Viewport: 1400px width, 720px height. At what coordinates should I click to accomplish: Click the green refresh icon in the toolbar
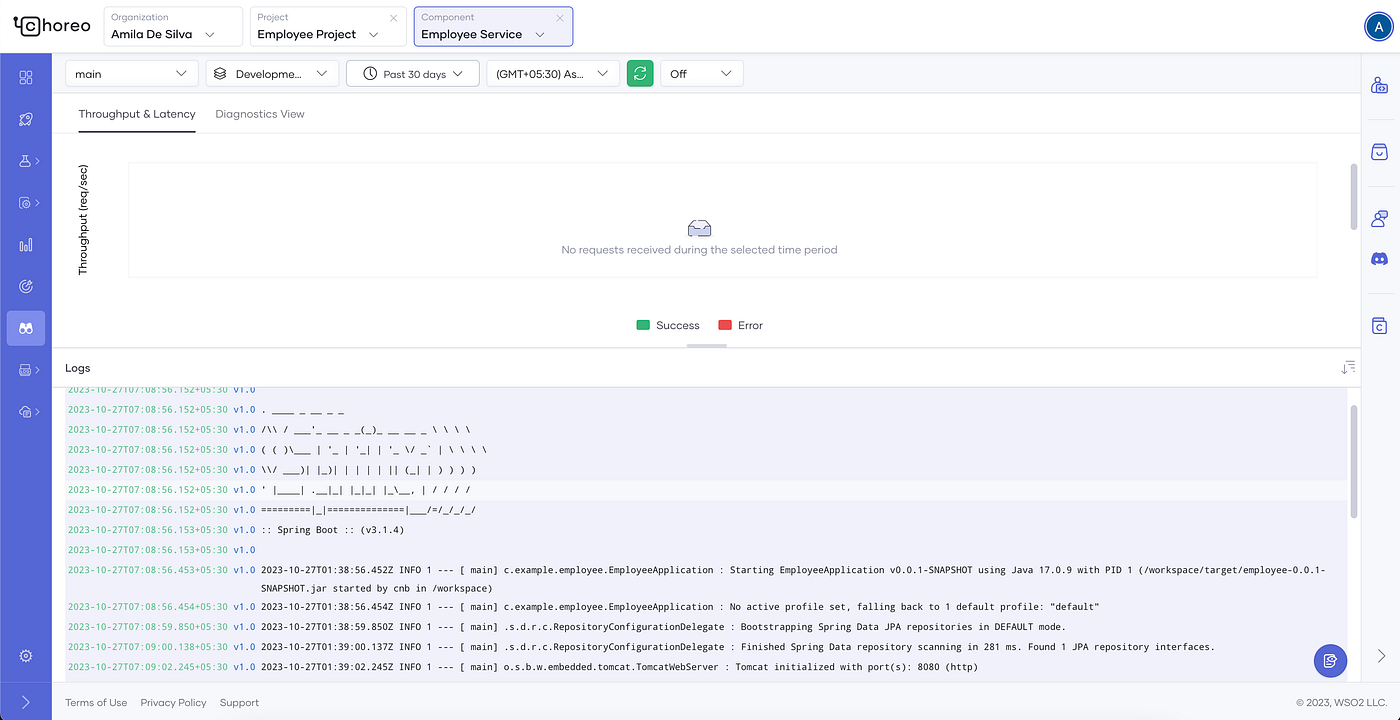640,73
